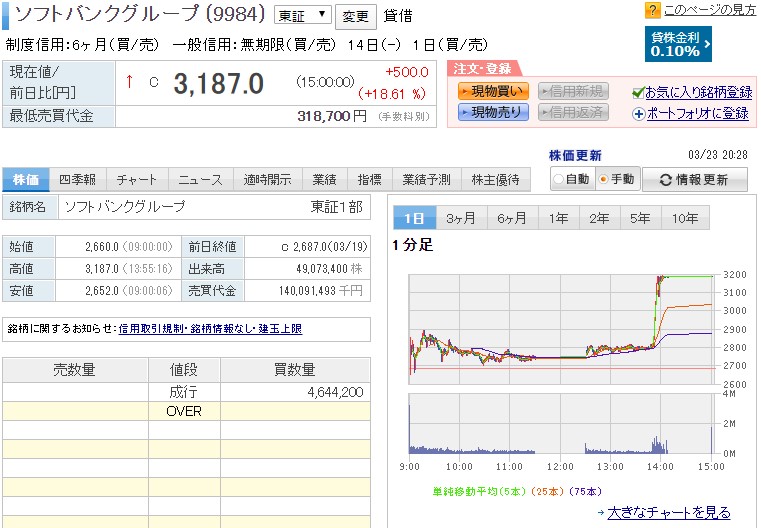Click the blue plus portfolio icon
Viewport: 761px width, 528px height.
click(x=638, y=114)
